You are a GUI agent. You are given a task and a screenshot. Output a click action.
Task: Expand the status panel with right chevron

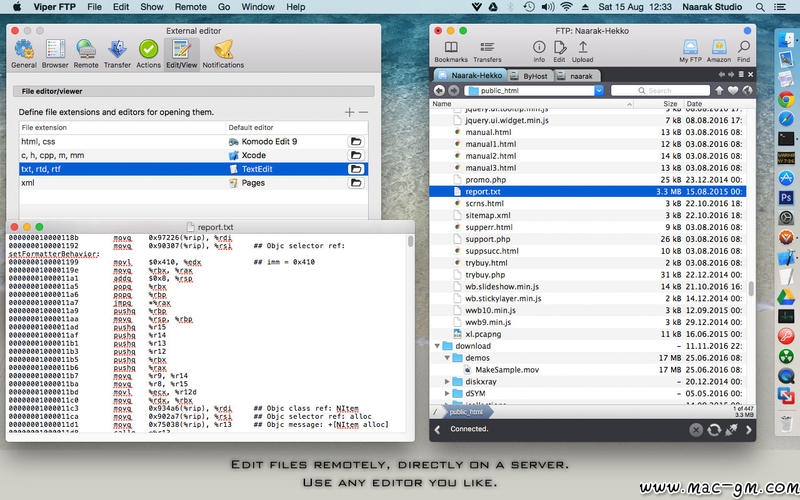[748, 430]
